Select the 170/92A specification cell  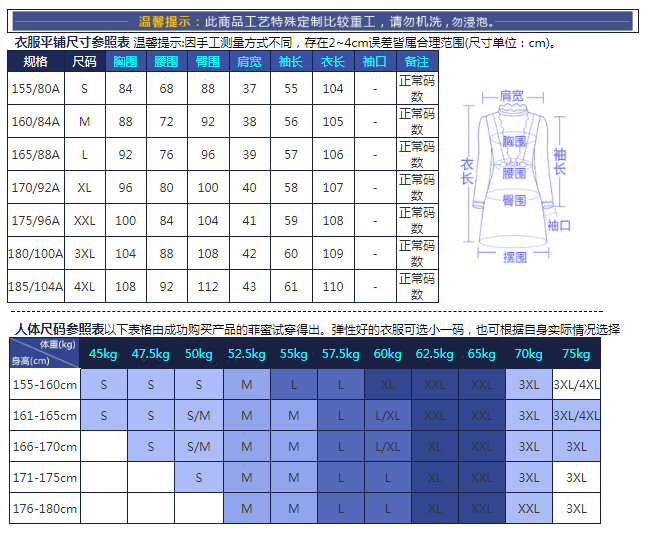[35, 188]
